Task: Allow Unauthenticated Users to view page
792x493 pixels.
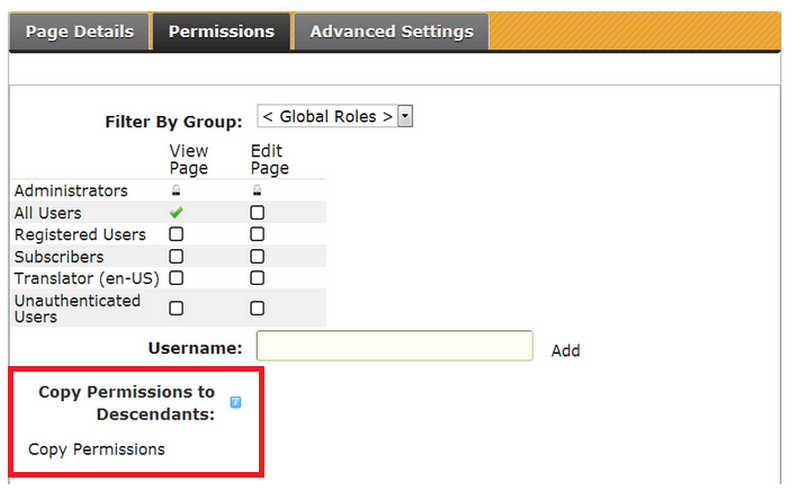Action: pos(176,308)
